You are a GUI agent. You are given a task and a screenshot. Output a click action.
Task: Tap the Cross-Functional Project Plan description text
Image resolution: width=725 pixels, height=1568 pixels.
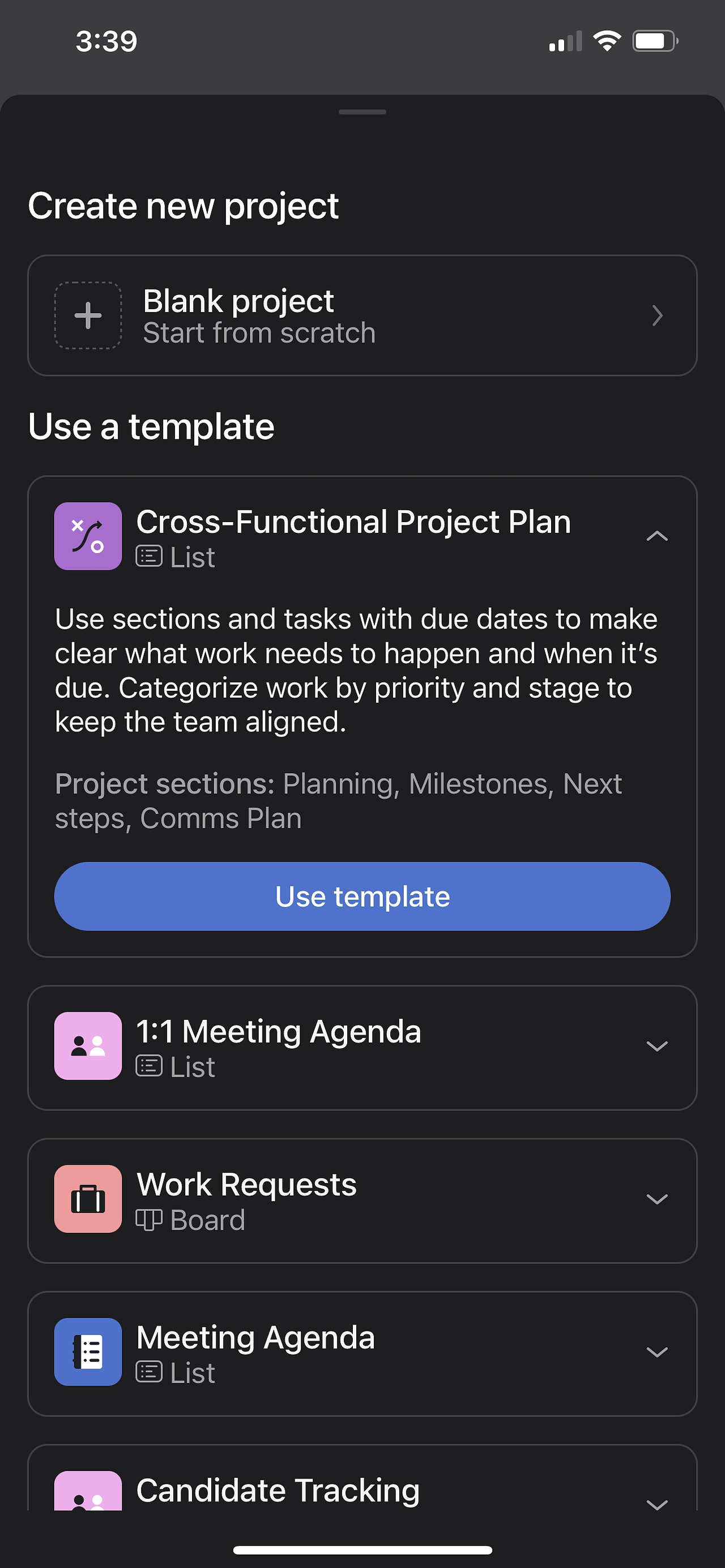click(356, 670)
